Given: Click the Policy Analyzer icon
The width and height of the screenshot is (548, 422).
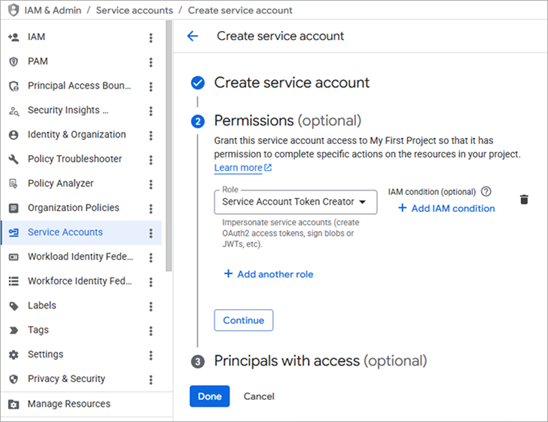Looking at the screenshot, I should 14,184.
